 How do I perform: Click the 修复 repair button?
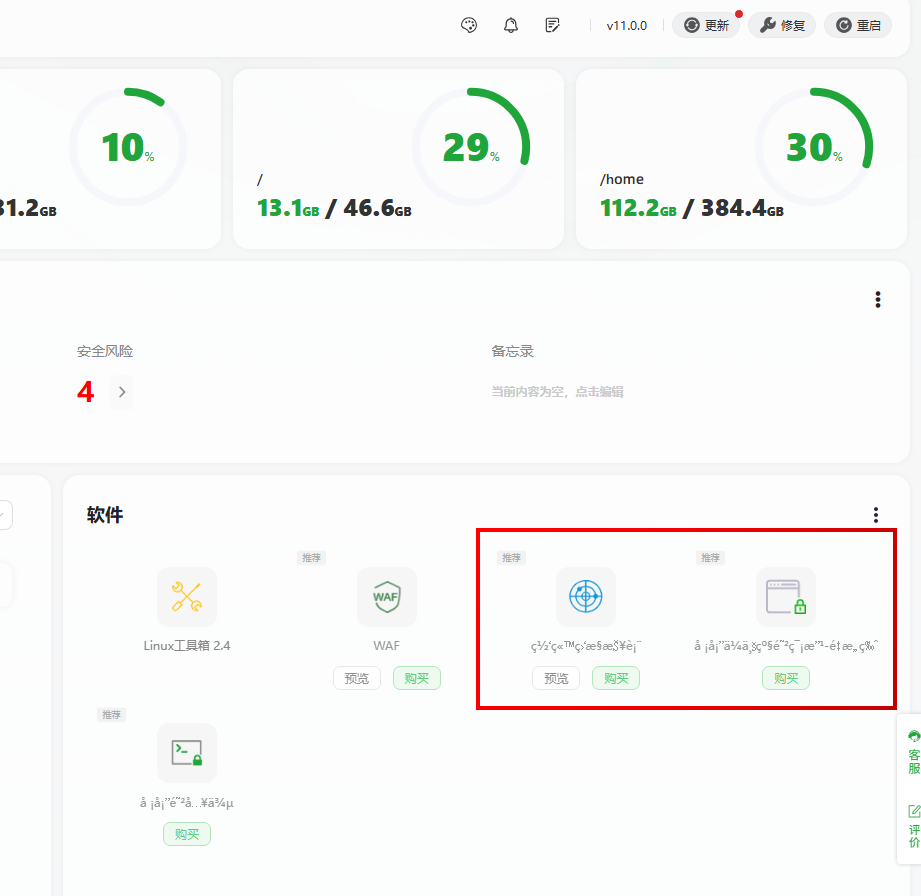coord(782,25)
